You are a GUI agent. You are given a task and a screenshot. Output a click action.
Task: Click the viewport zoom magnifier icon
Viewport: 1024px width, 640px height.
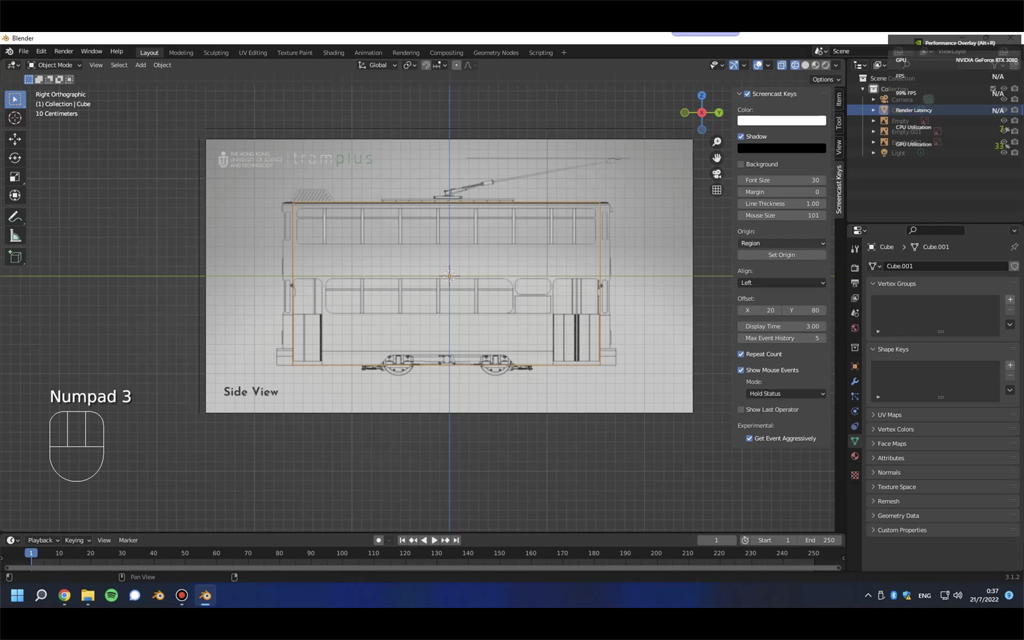716,142
